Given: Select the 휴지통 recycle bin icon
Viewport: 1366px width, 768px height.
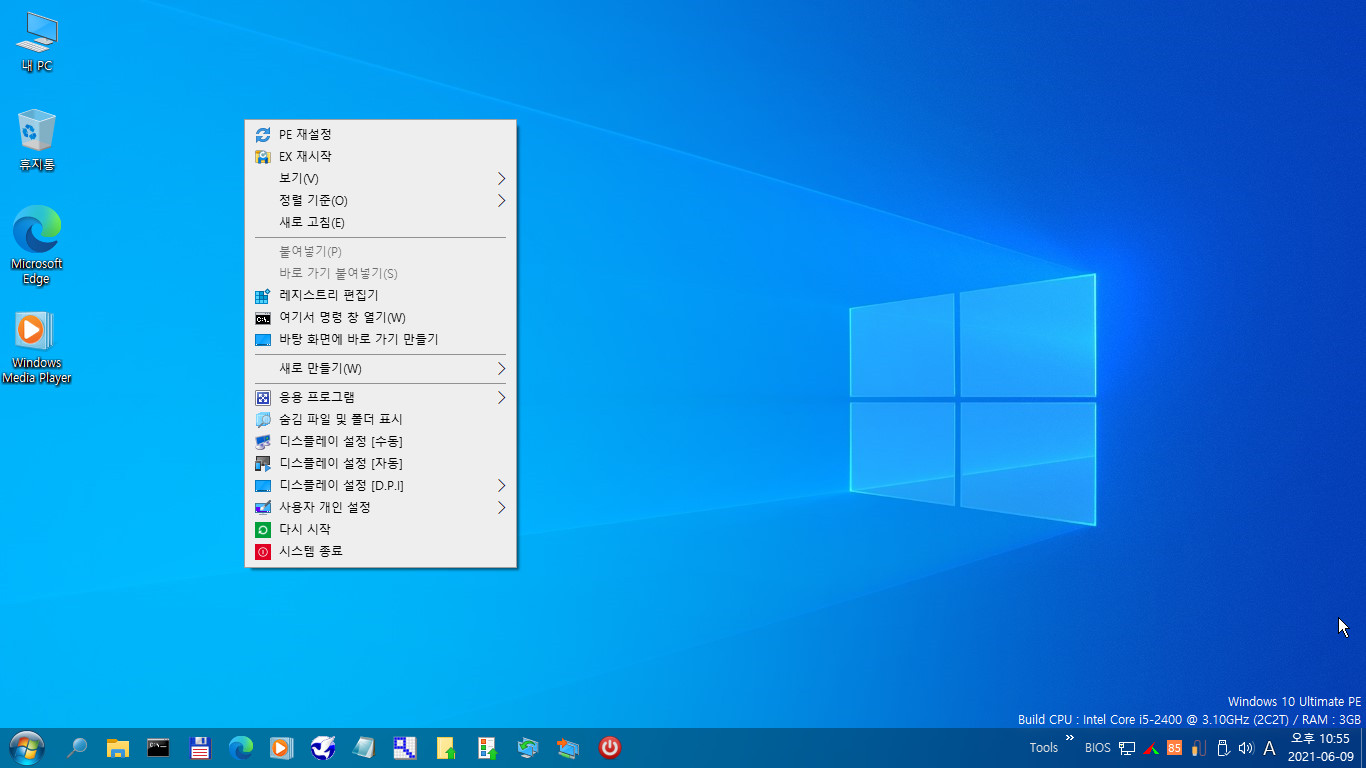Looking at the screenshot, I should [x=36, y=140].
